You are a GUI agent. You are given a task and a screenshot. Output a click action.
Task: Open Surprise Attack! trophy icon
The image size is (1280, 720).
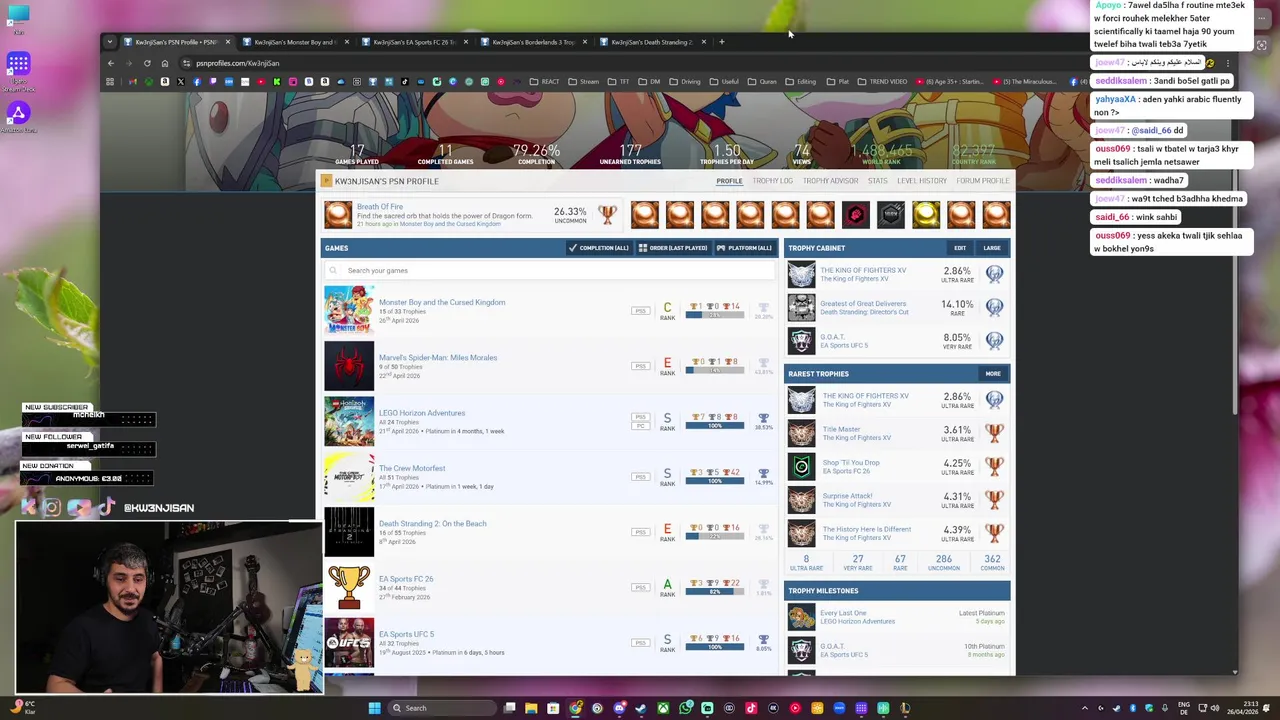pyautogui.click(x=801, y=499)
